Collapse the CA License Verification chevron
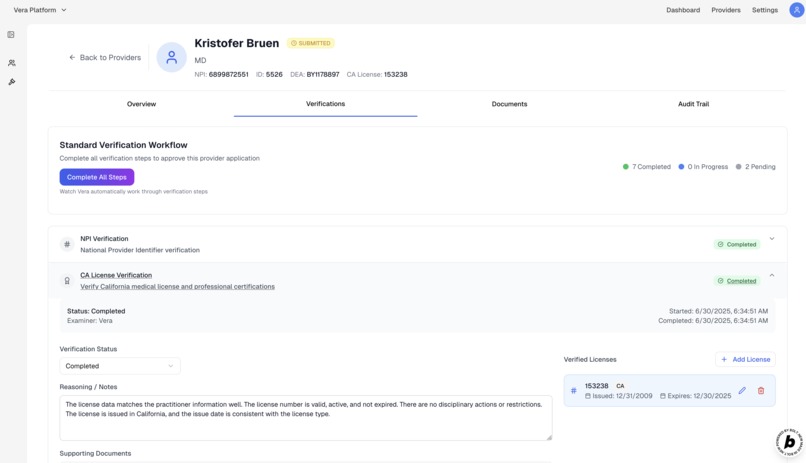 coord(772,275)
